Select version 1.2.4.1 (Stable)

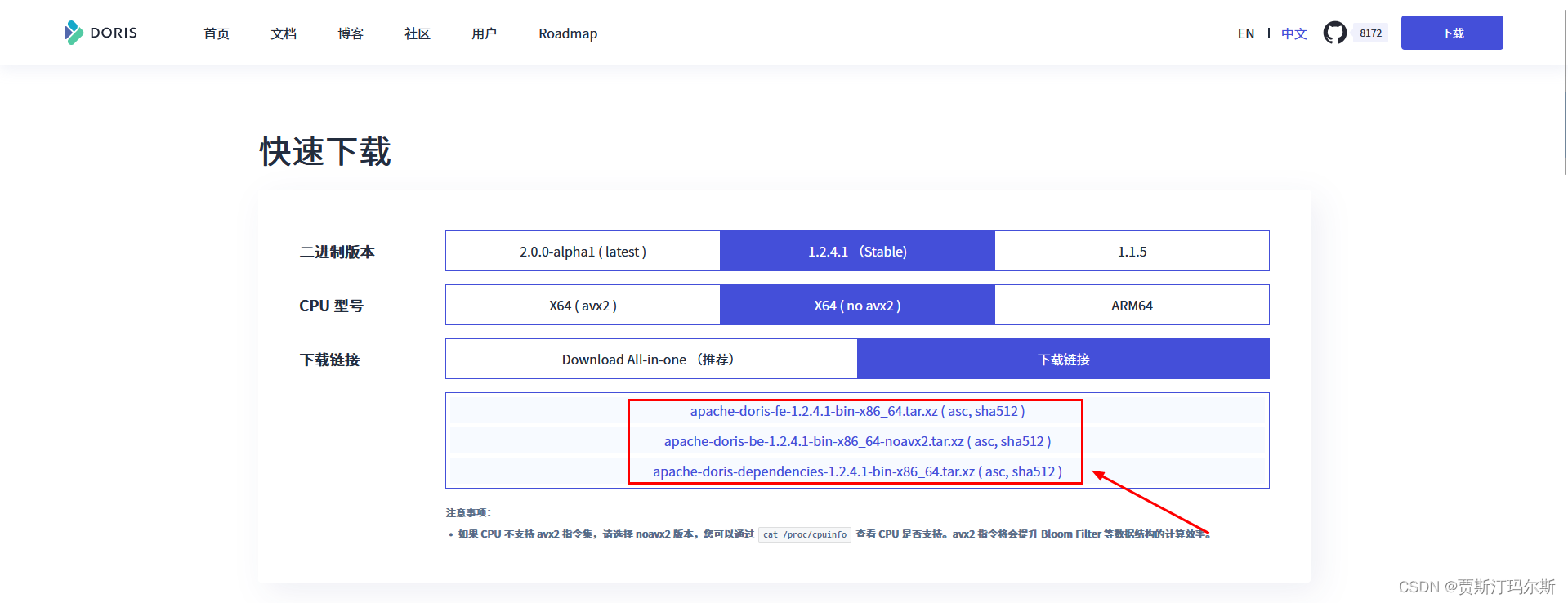pos(857,251)
